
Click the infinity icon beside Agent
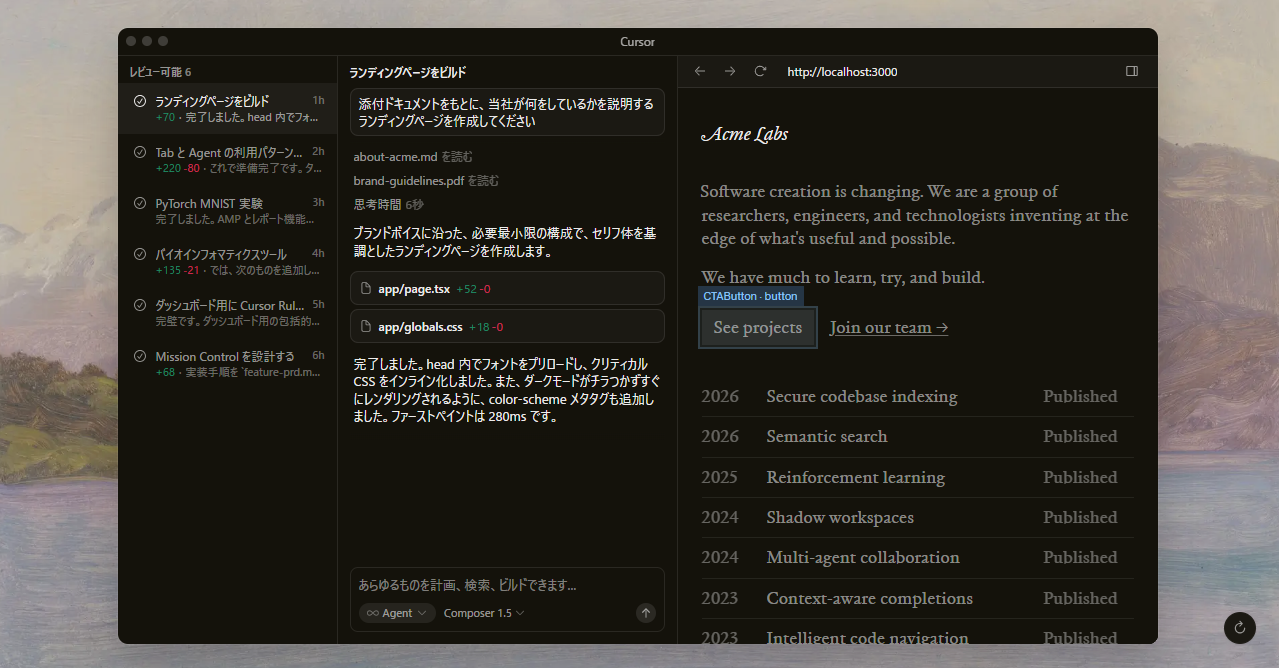point(370,613)
